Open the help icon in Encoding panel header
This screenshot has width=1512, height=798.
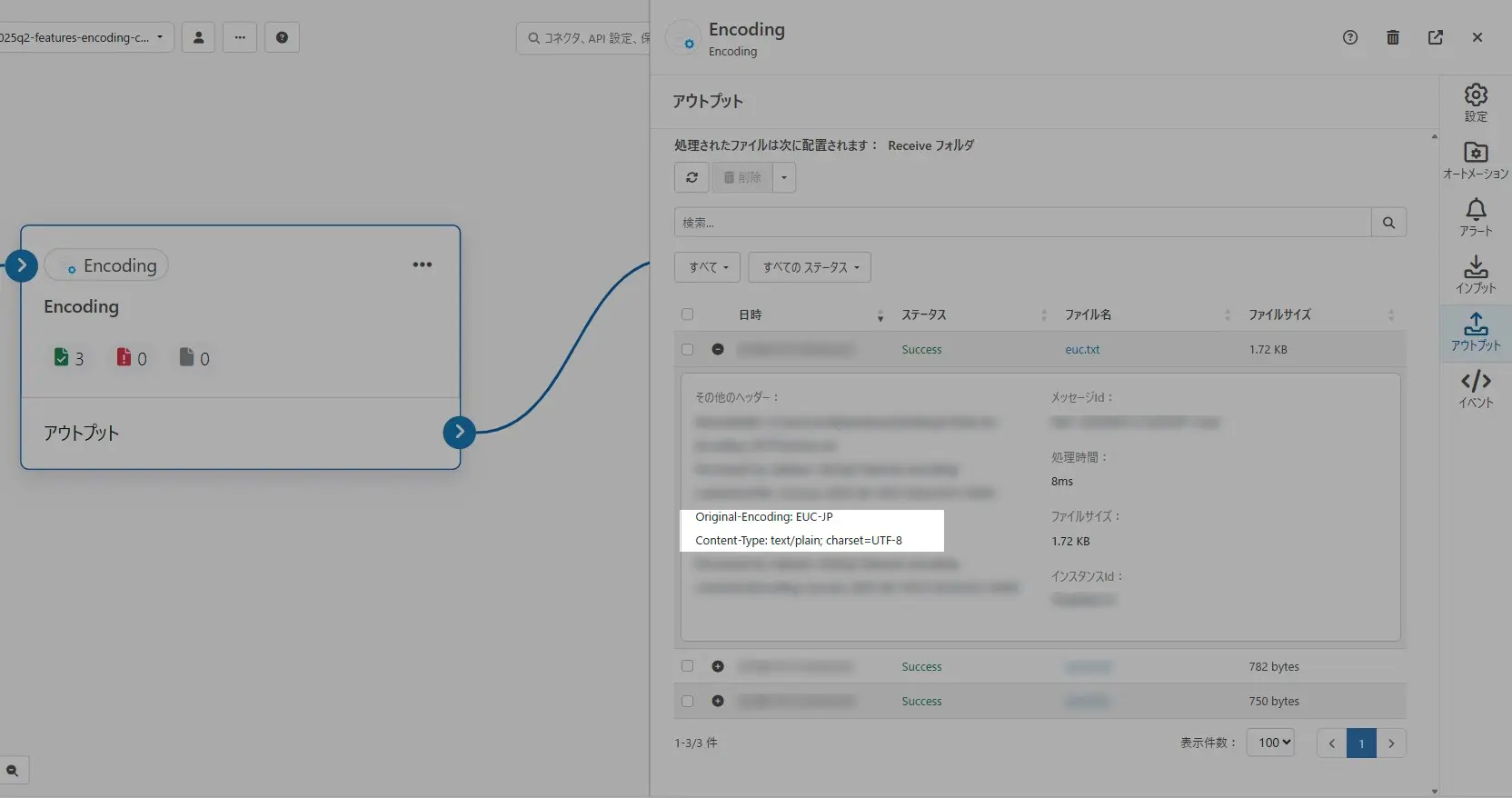1350,37
